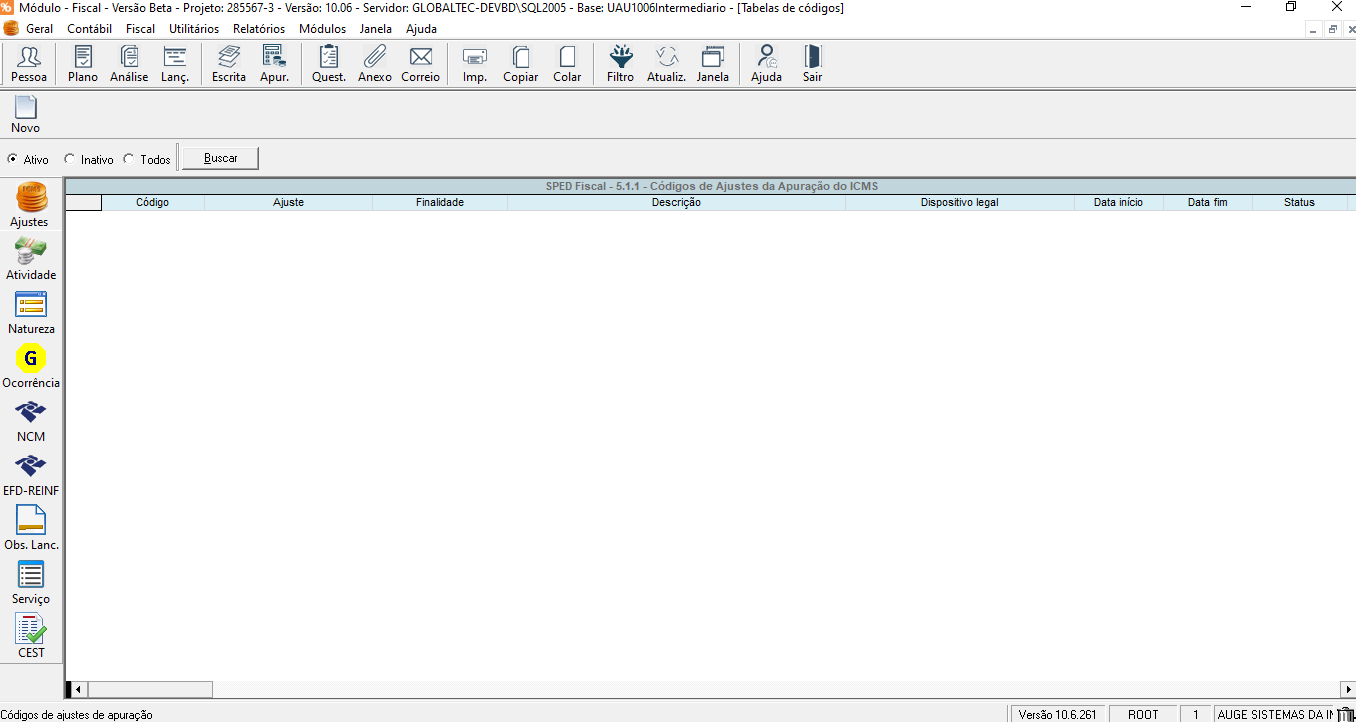Screen dimensions: 1356x722
Task: Open the CEST sidebar icon
Action: (x=30, y=633)
